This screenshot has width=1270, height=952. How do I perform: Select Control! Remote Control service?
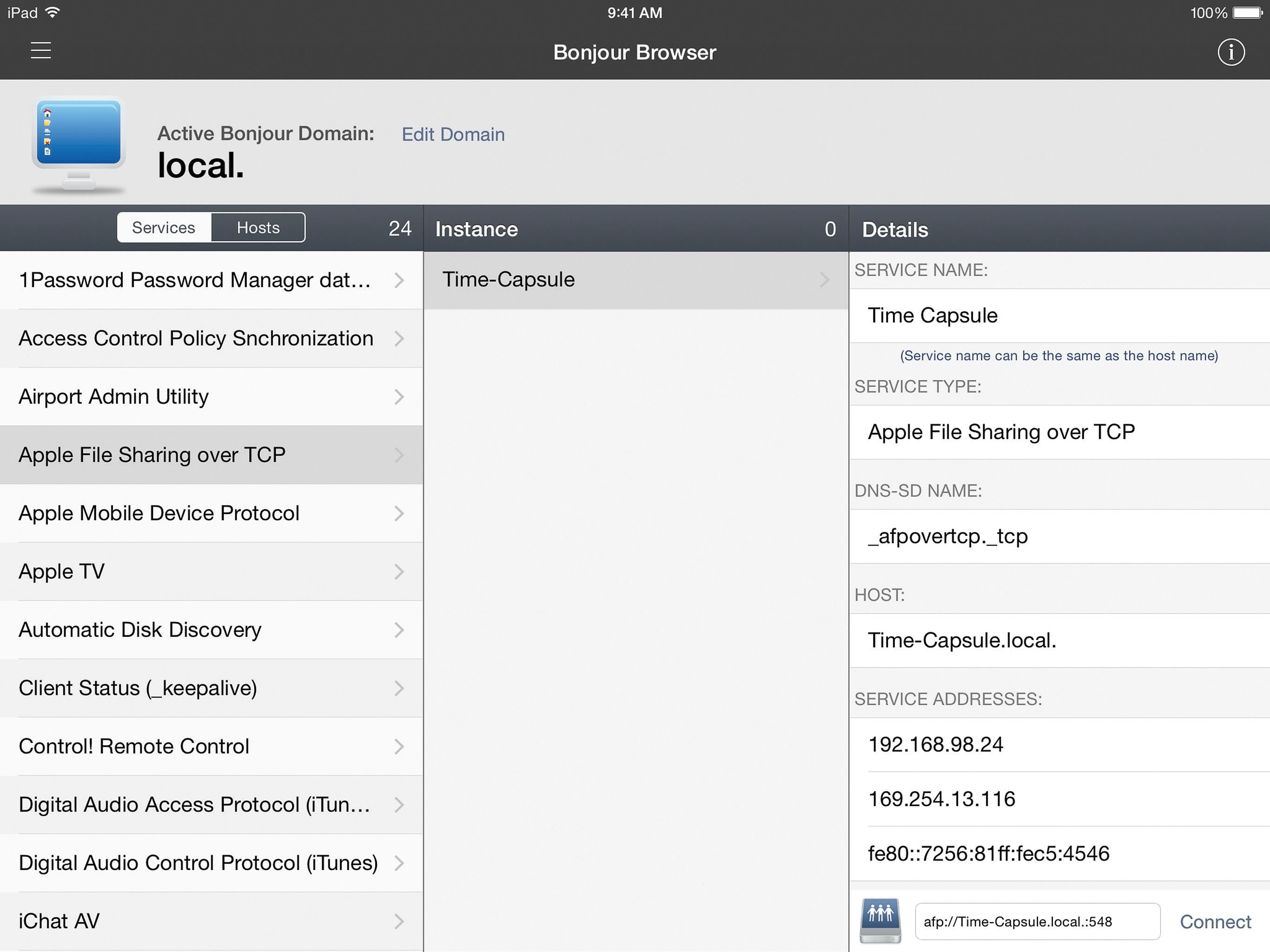tap(134, 746)
